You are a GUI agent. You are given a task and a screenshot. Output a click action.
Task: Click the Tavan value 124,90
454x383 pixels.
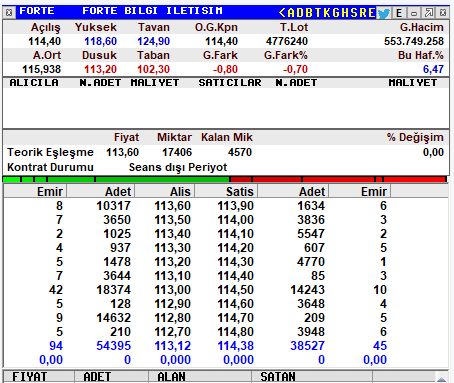coord(153,41)
